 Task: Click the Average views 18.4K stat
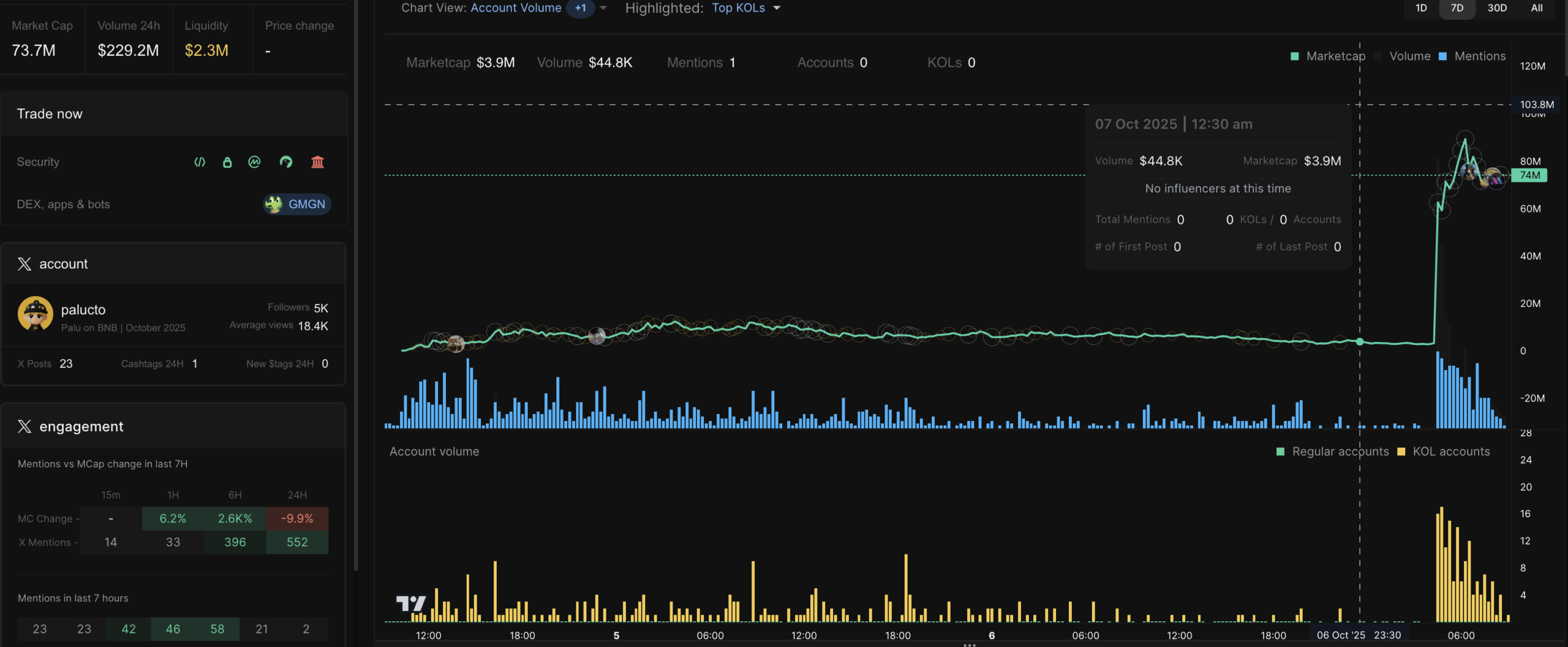(279, 325)
